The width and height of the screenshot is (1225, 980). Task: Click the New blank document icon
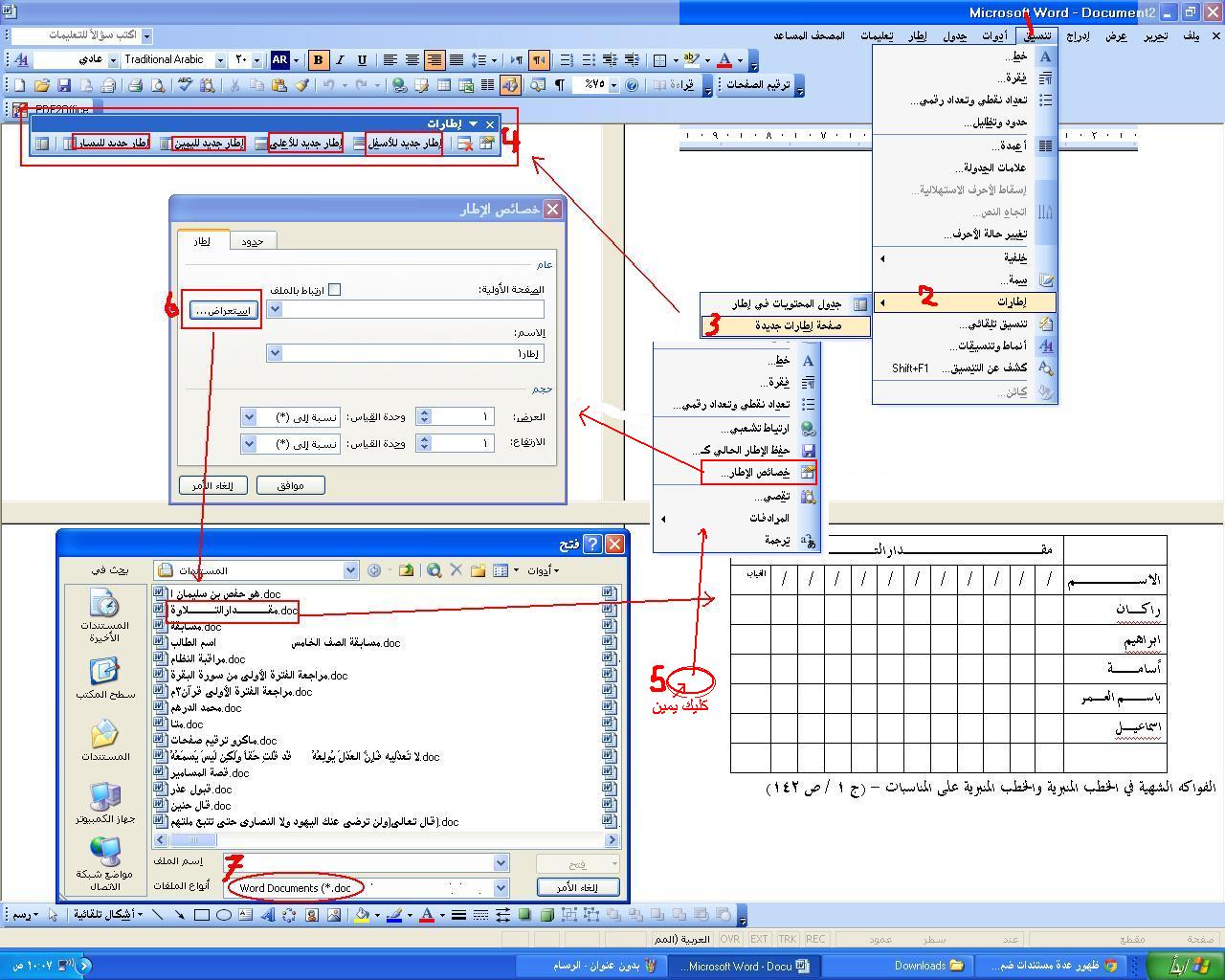click(x=20, y=85)
